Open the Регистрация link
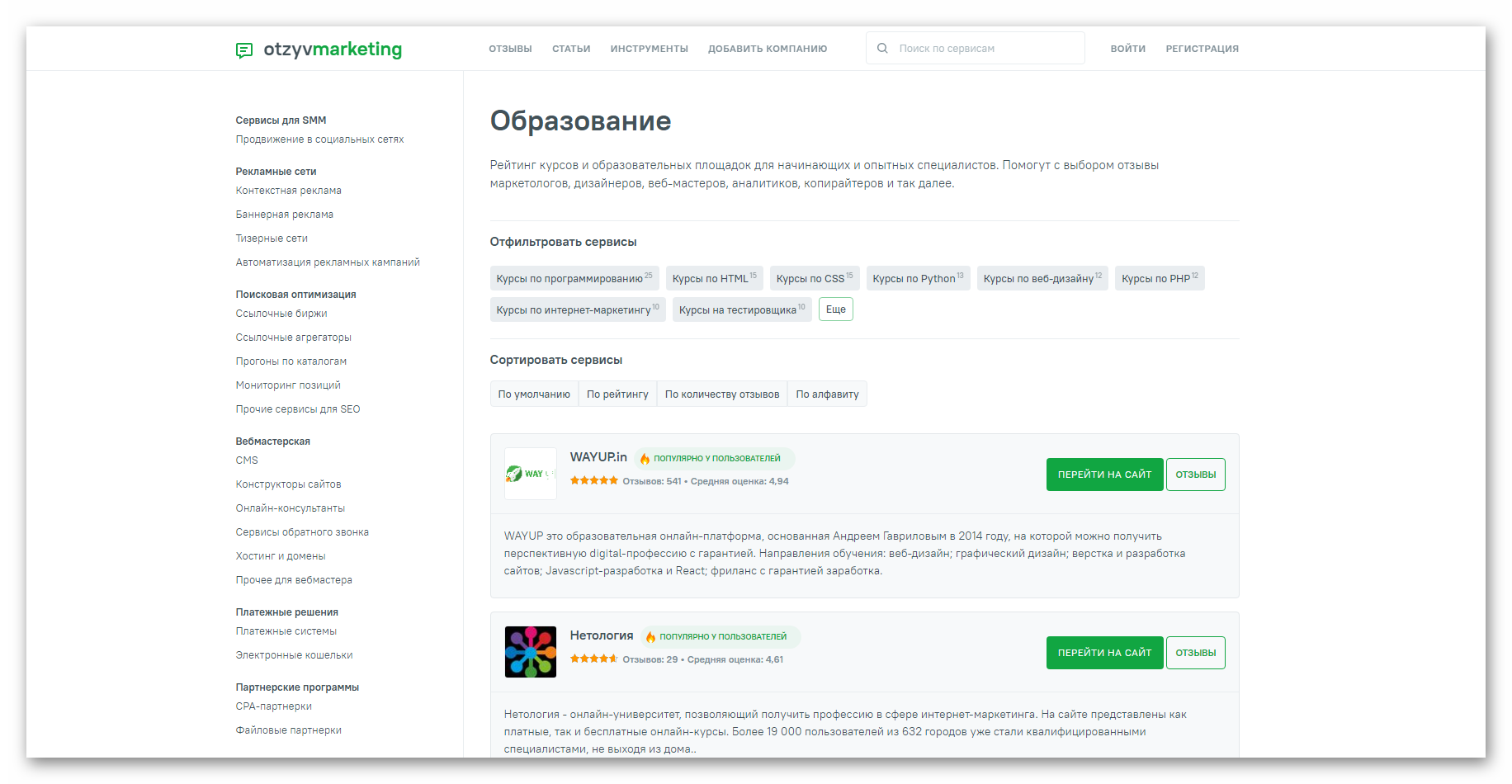The image size is (1512, 784). click(x=1203, y=49)
